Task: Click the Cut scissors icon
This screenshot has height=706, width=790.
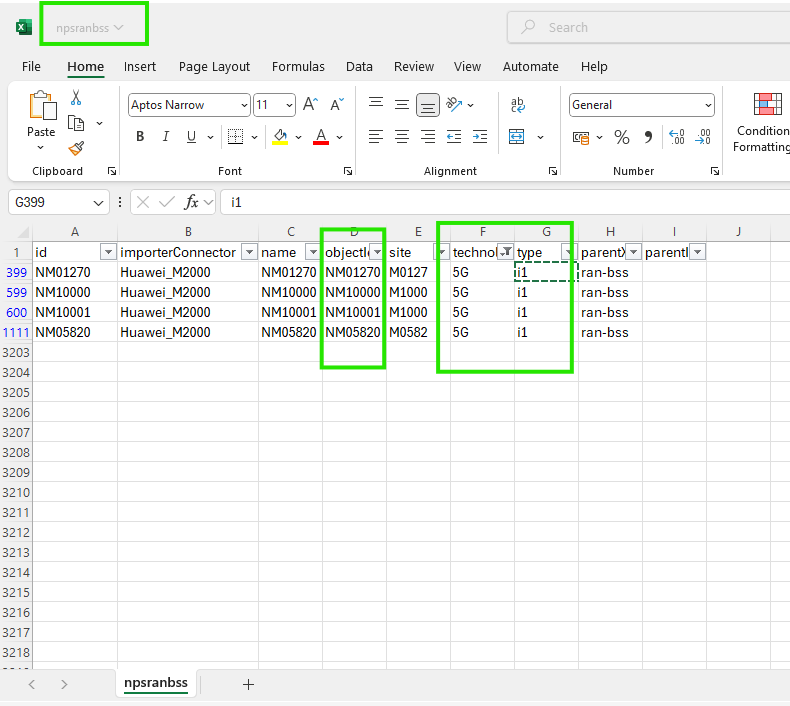Action: (x=76, y=98)
